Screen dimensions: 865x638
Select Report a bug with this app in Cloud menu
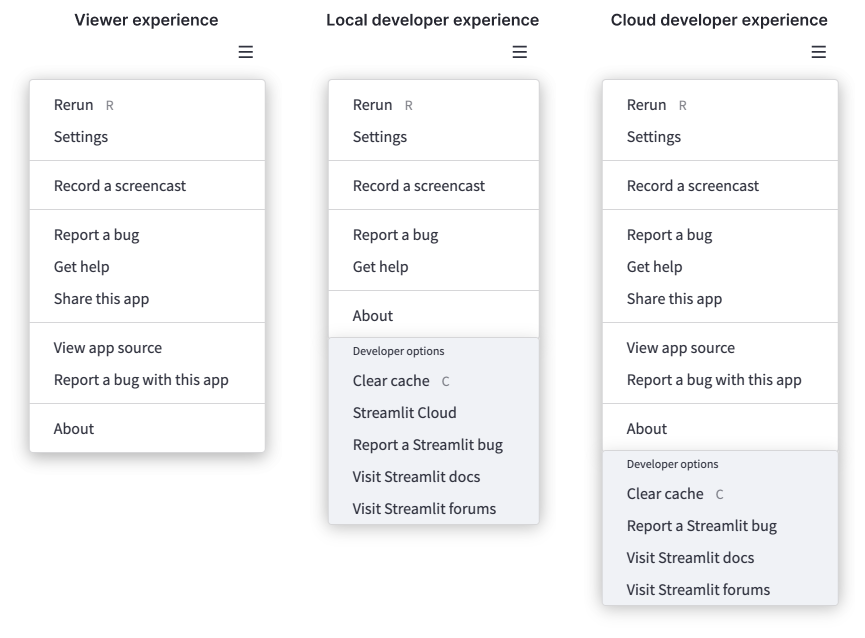(714, 380)
